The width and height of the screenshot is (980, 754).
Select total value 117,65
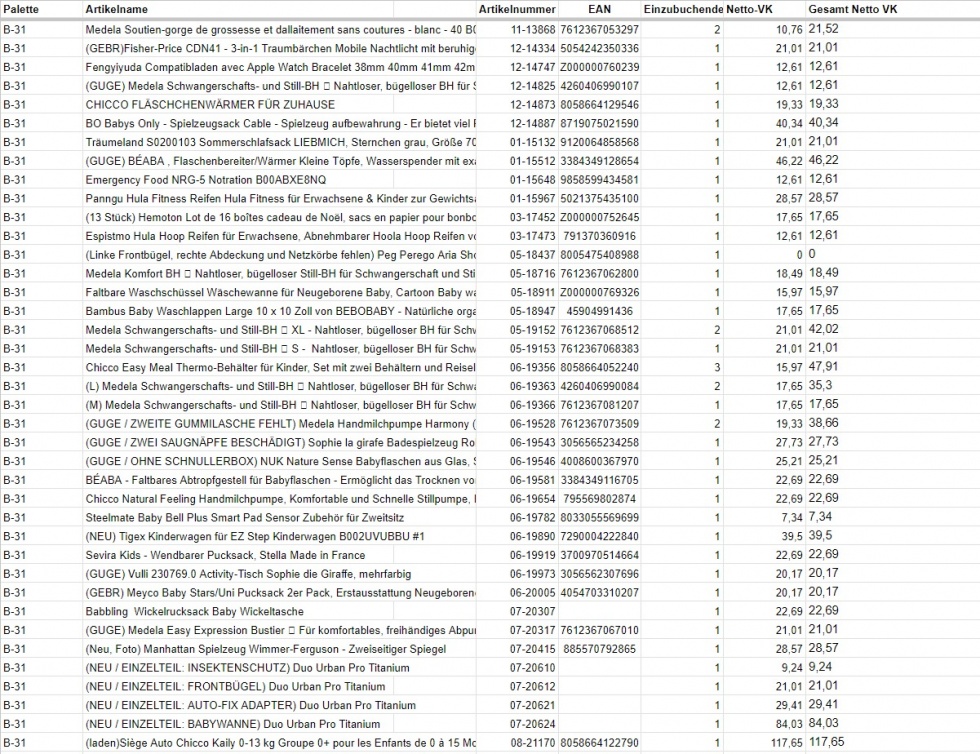click(826, 741)
